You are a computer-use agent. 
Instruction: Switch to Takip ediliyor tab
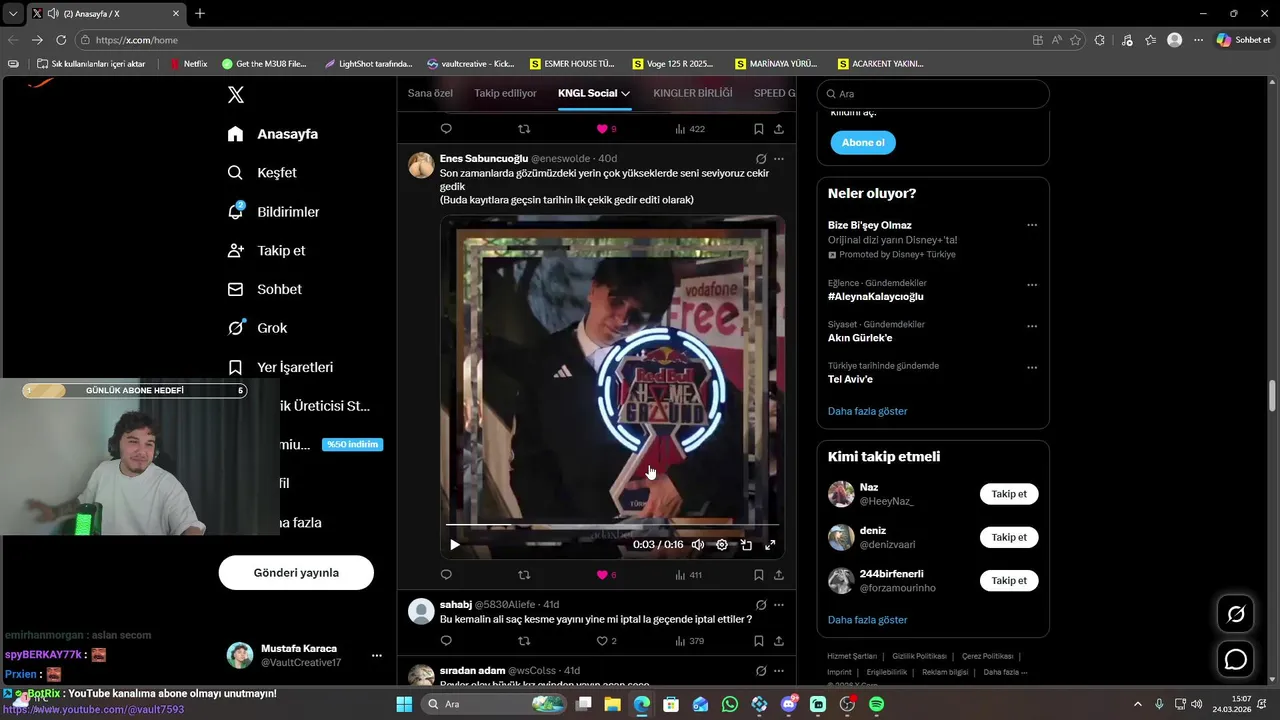pyautogui.click(x=505, y=93)
